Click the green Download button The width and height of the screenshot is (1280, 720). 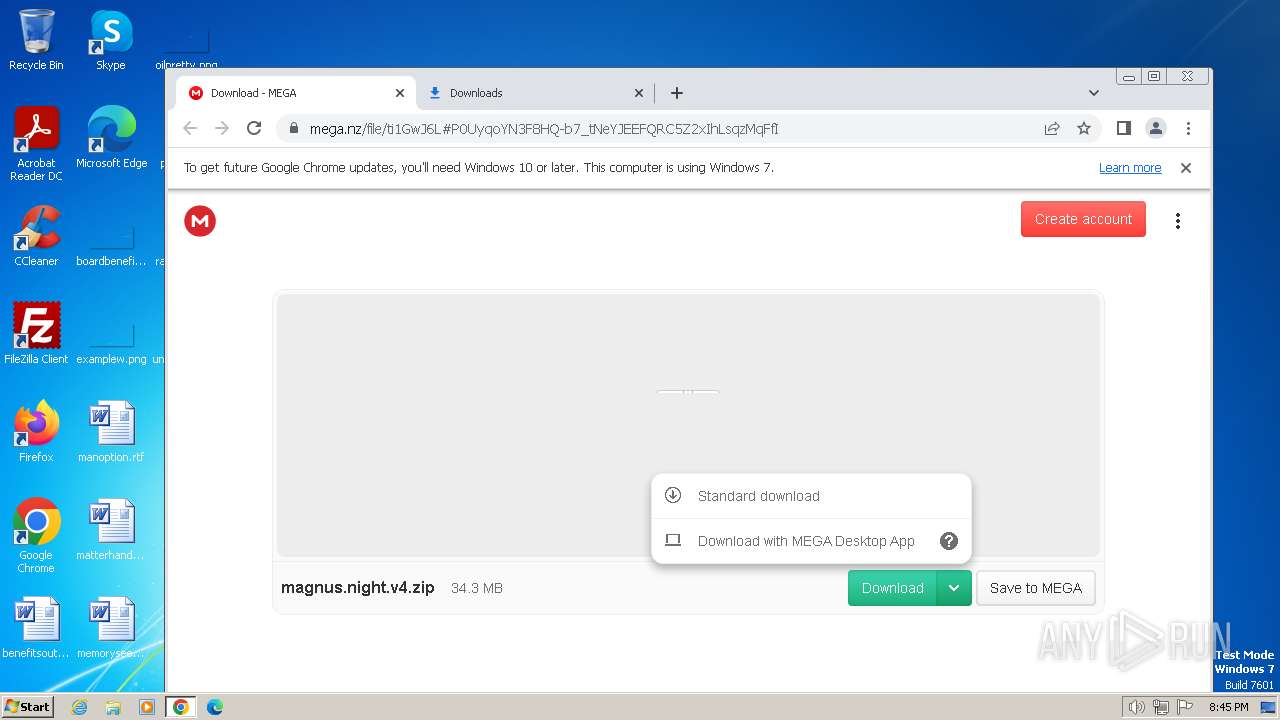[892, 588]
